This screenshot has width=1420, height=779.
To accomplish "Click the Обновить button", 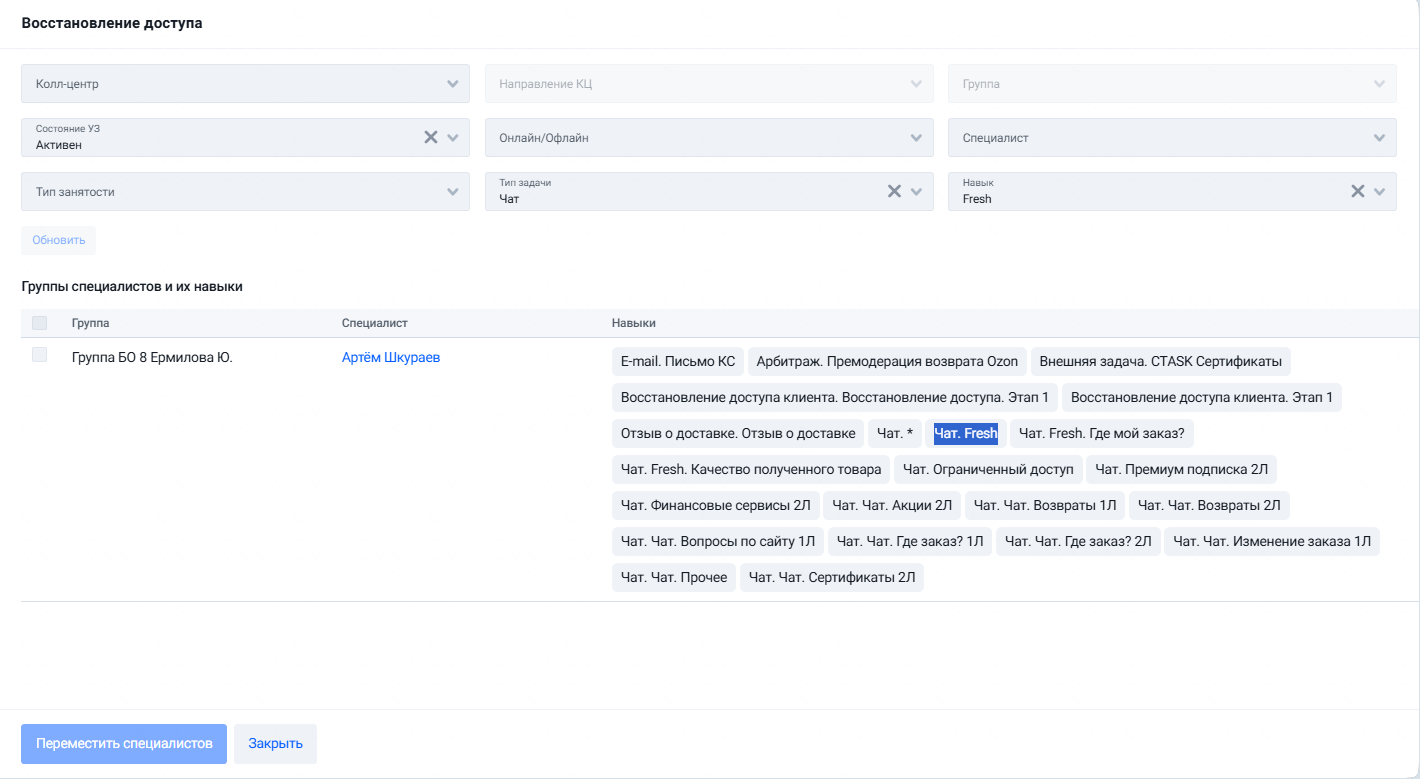I will pos(59,240).
